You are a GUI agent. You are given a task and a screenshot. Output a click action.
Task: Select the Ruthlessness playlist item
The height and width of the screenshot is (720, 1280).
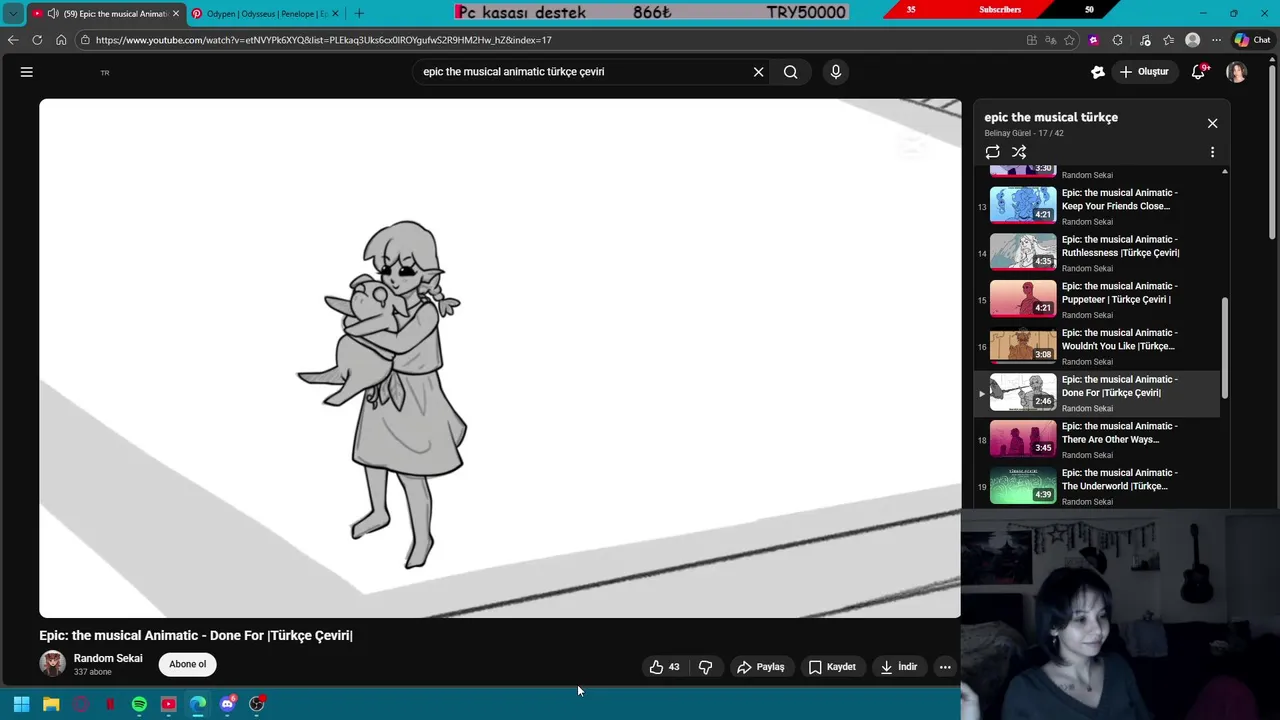click(1097, 253)
